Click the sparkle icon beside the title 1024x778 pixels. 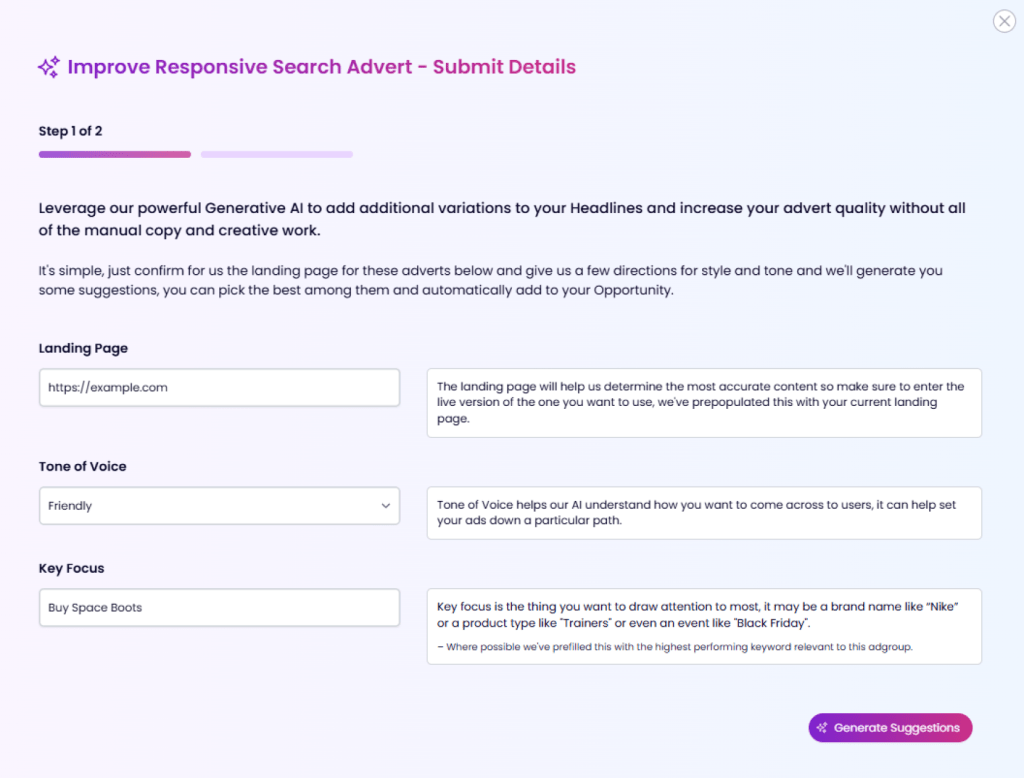point(49,67)
